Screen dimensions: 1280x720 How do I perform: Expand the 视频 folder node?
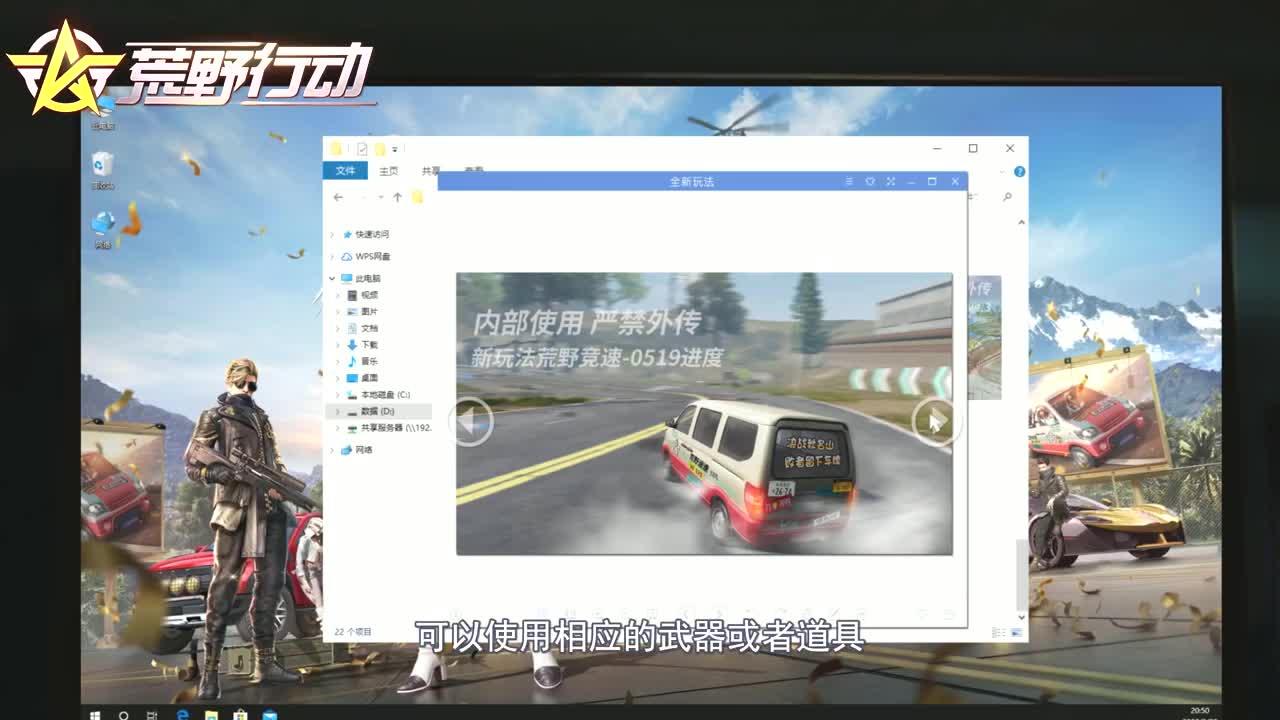tap(338, 295)
